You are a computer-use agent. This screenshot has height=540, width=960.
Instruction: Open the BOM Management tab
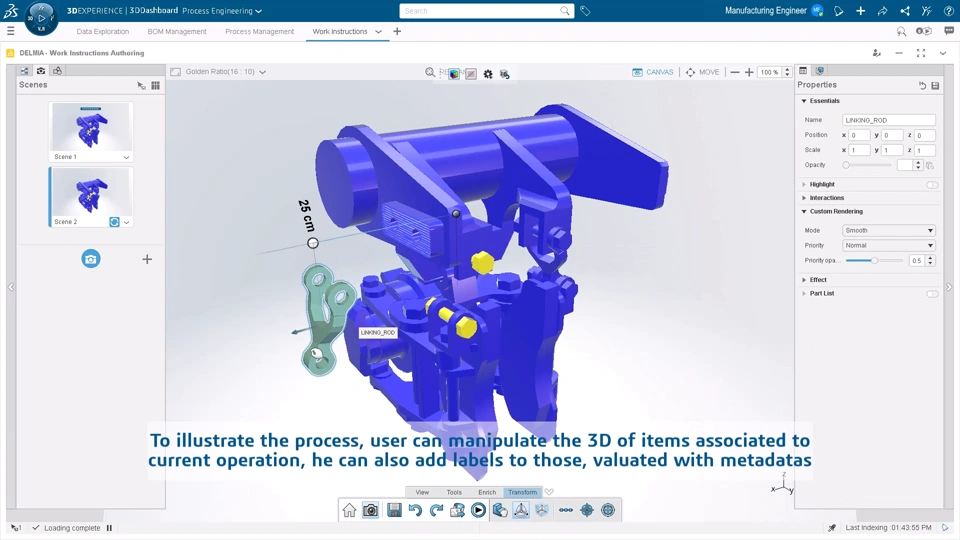[177, 31]
